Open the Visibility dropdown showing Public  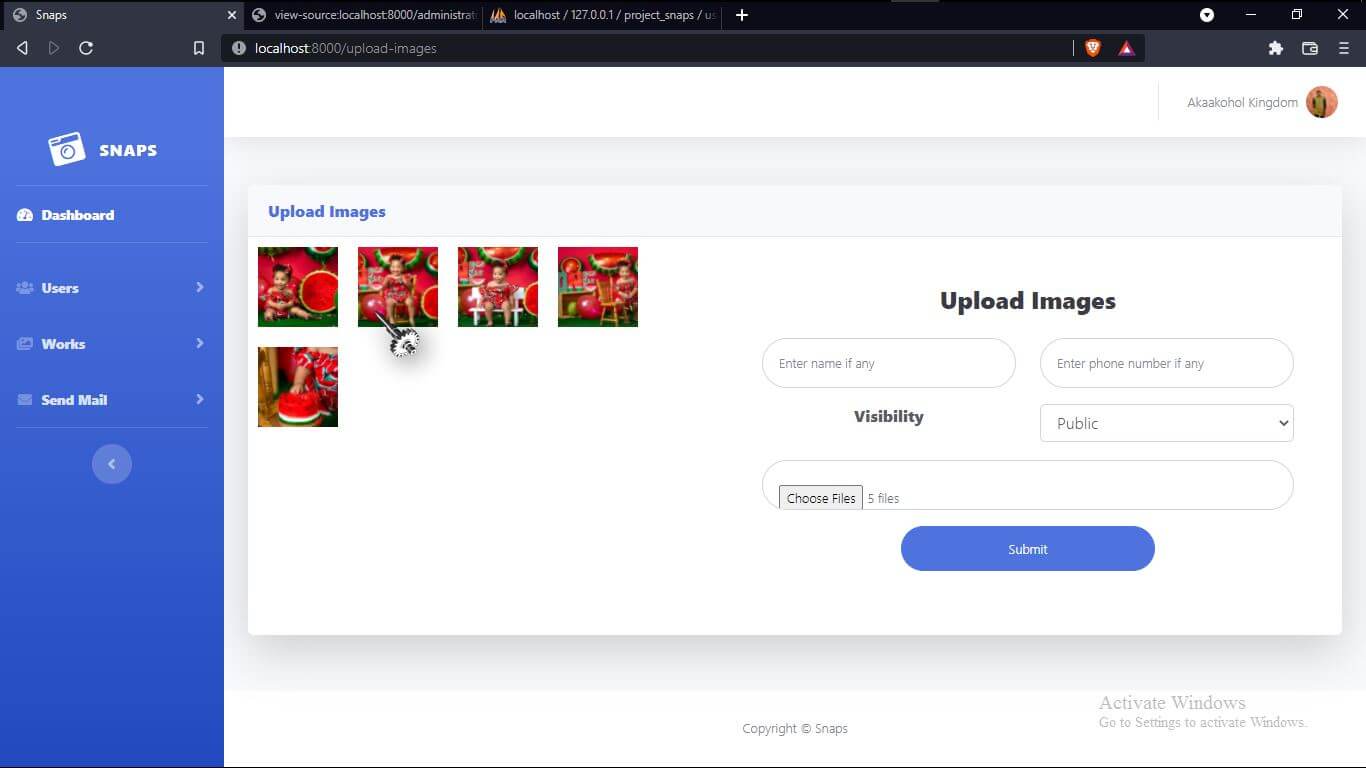click(1166, 423)
